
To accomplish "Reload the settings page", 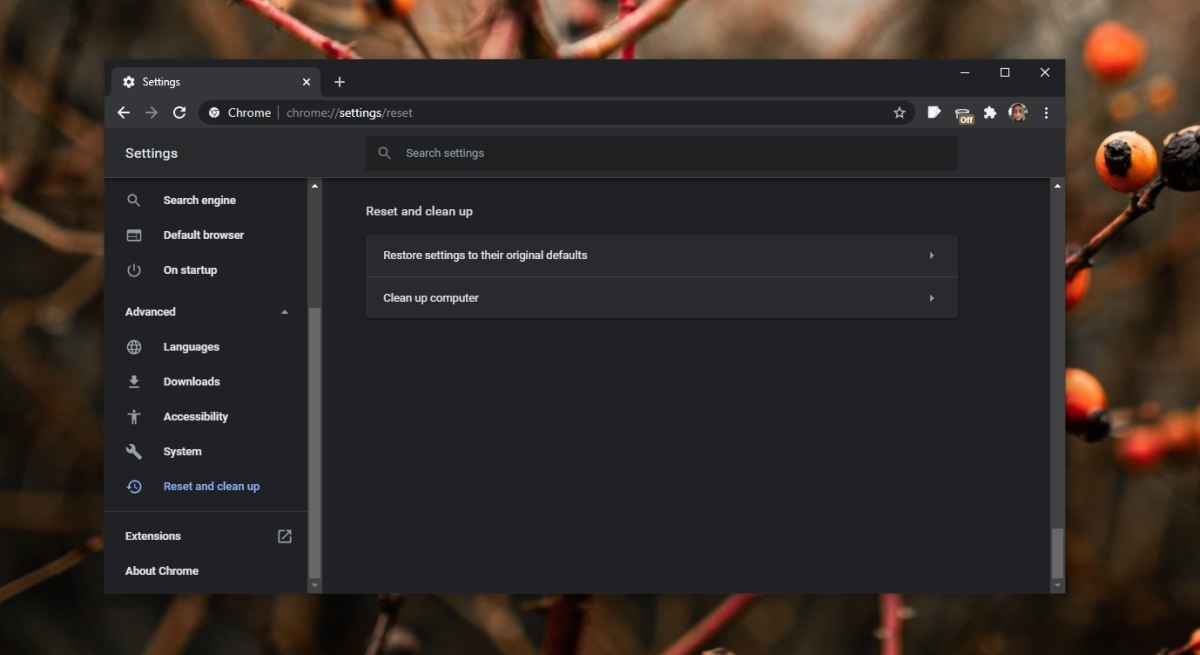I will 180,113.
